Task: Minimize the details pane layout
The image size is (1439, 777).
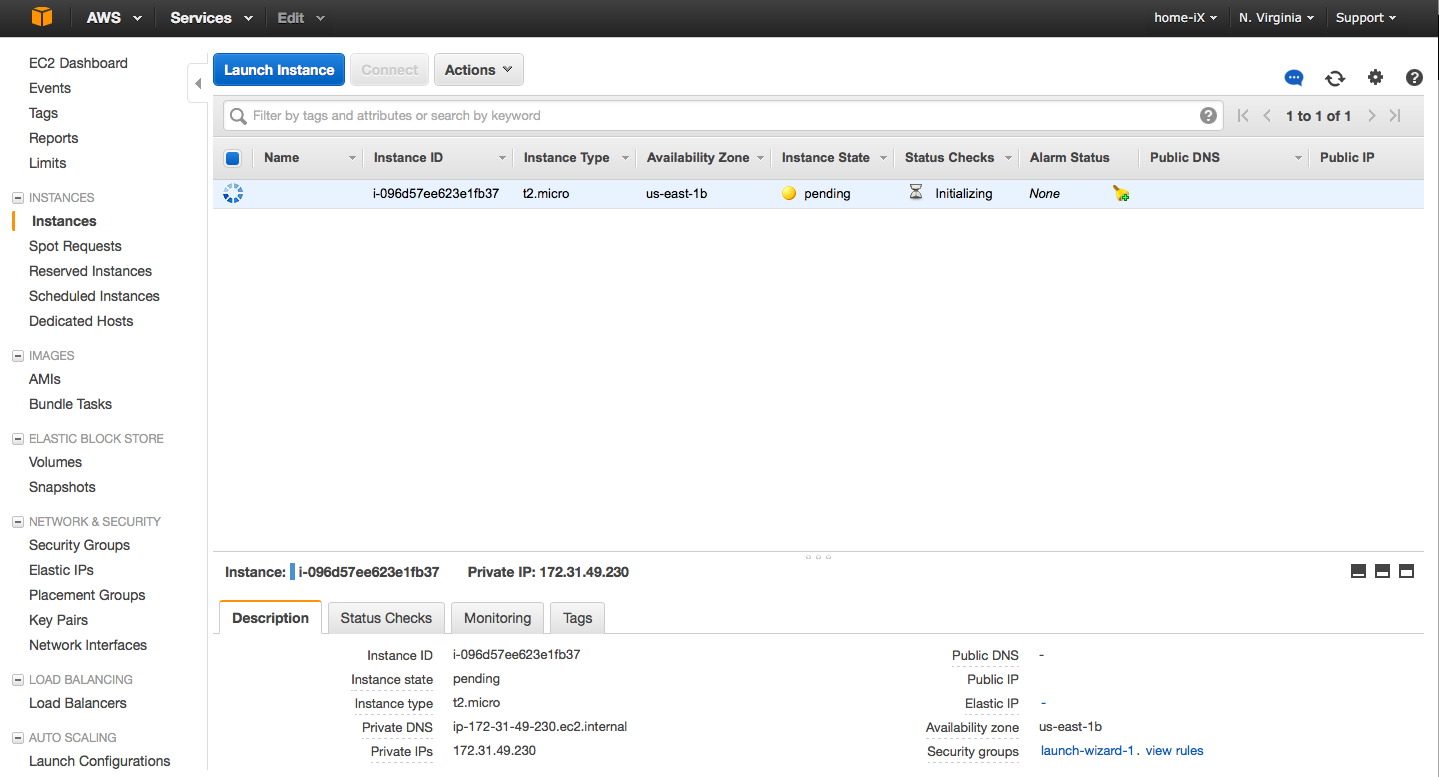Action: [1358, 571]
